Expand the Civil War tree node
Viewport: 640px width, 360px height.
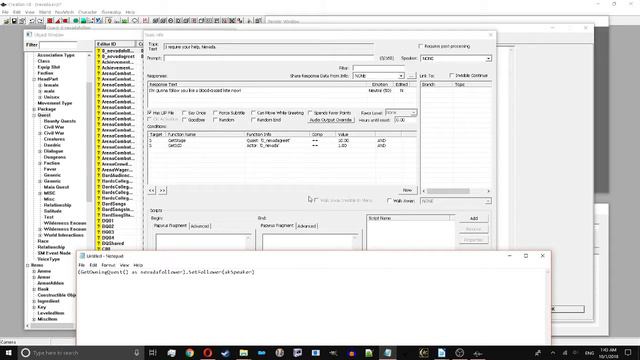point(40,133)
